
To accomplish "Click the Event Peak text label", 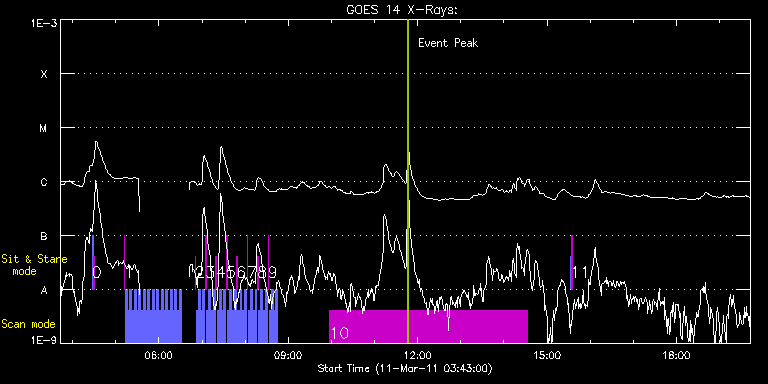I will click(x=448, y=43).
